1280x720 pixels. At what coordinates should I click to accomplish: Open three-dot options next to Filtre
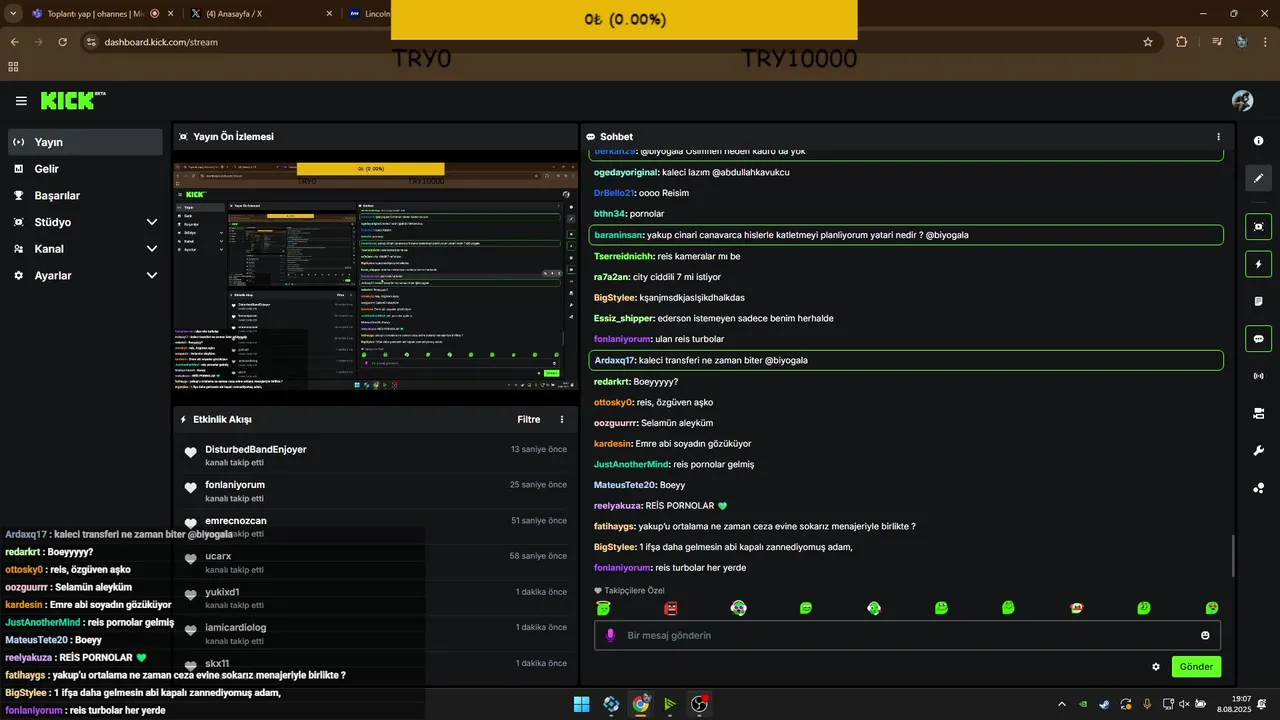[562, 420]
